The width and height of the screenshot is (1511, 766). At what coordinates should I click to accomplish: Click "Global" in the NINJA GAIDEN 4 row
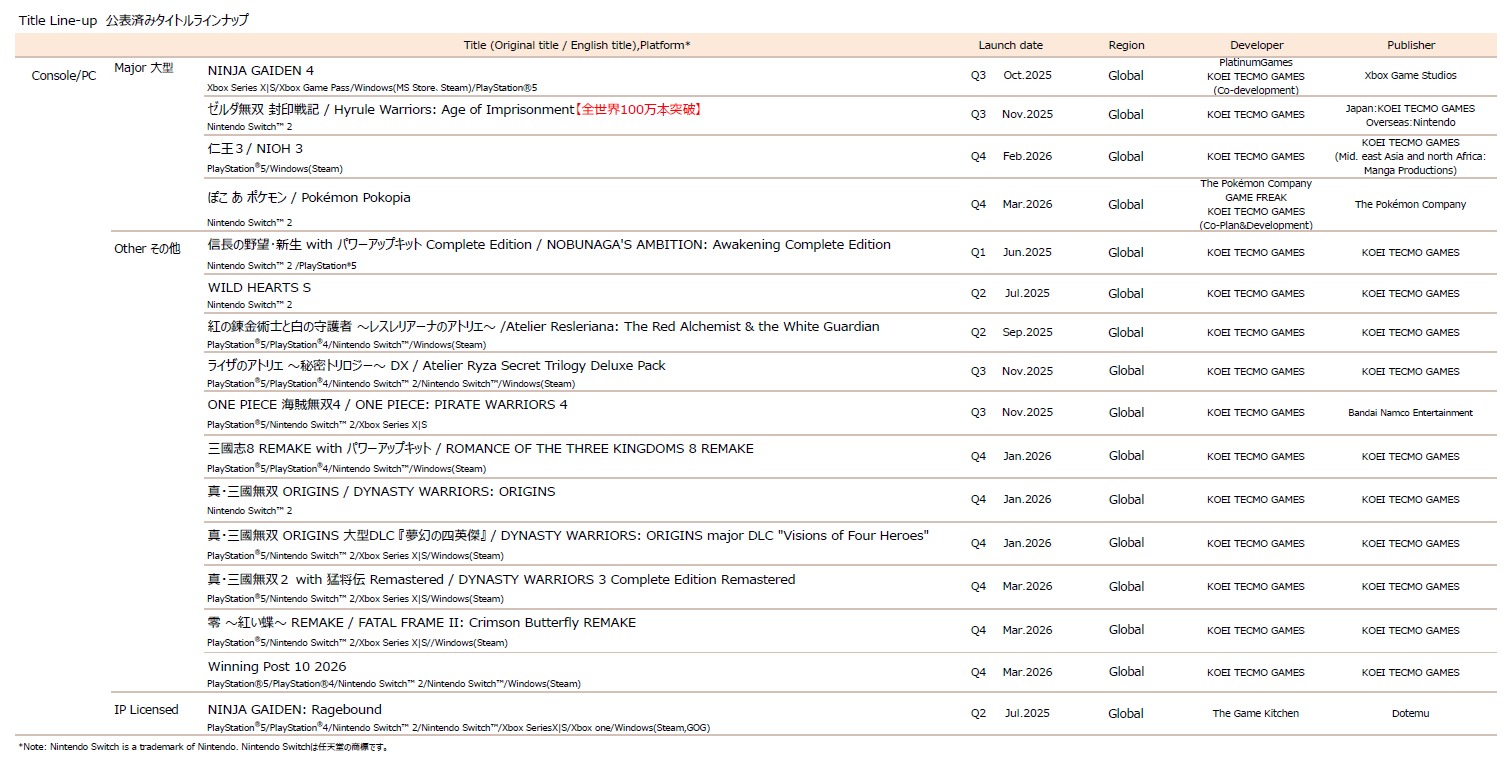click(x=1126, y=76)
